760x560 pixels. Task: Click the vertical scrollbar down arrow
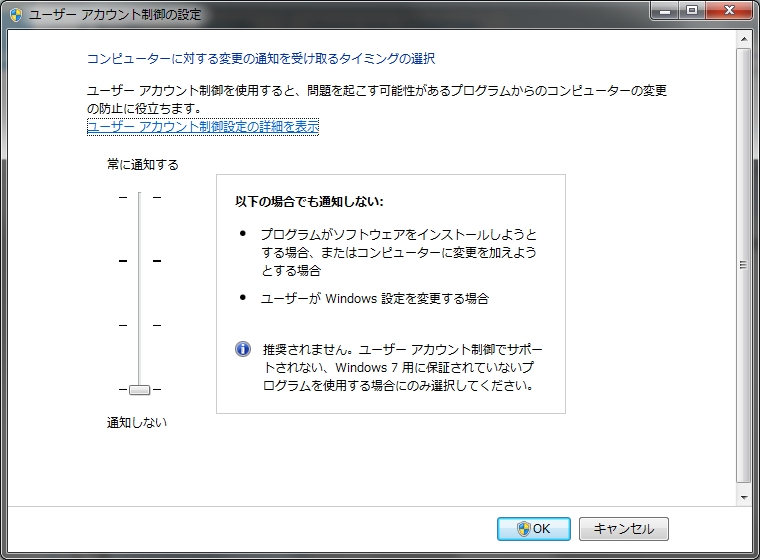click(x=744, y=497)
